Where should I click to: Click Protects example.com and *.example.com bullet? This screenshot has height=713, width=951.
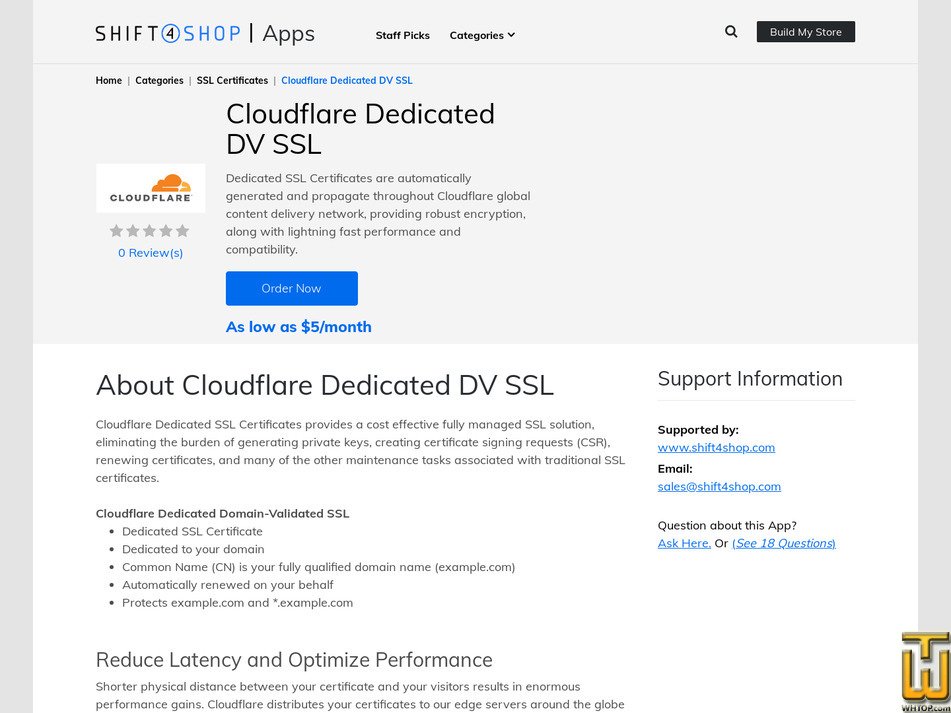coord(237,603)
